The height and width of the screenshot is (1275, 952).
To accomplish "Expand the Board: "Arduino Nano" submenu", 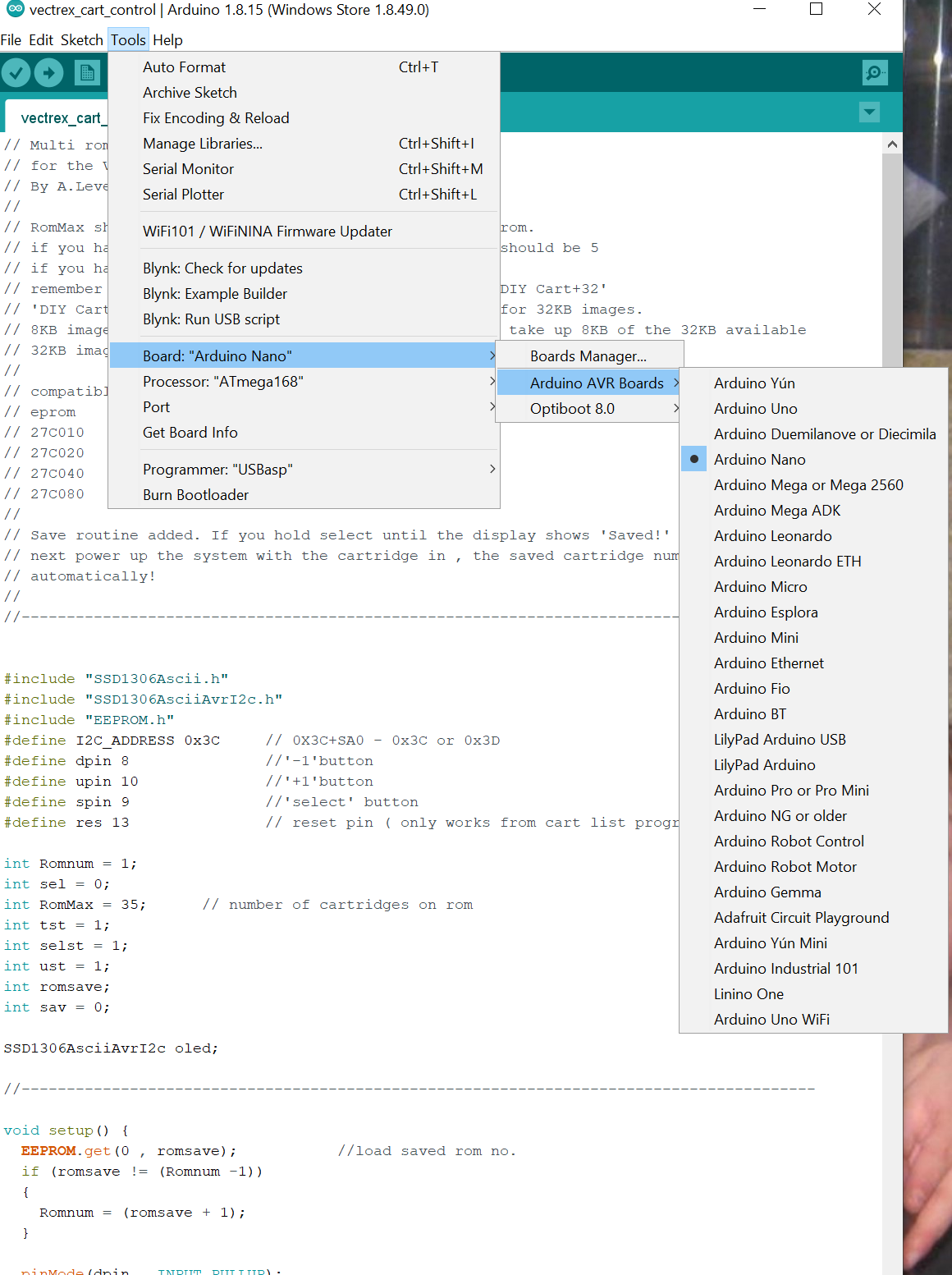I will [x=304, y=356].
